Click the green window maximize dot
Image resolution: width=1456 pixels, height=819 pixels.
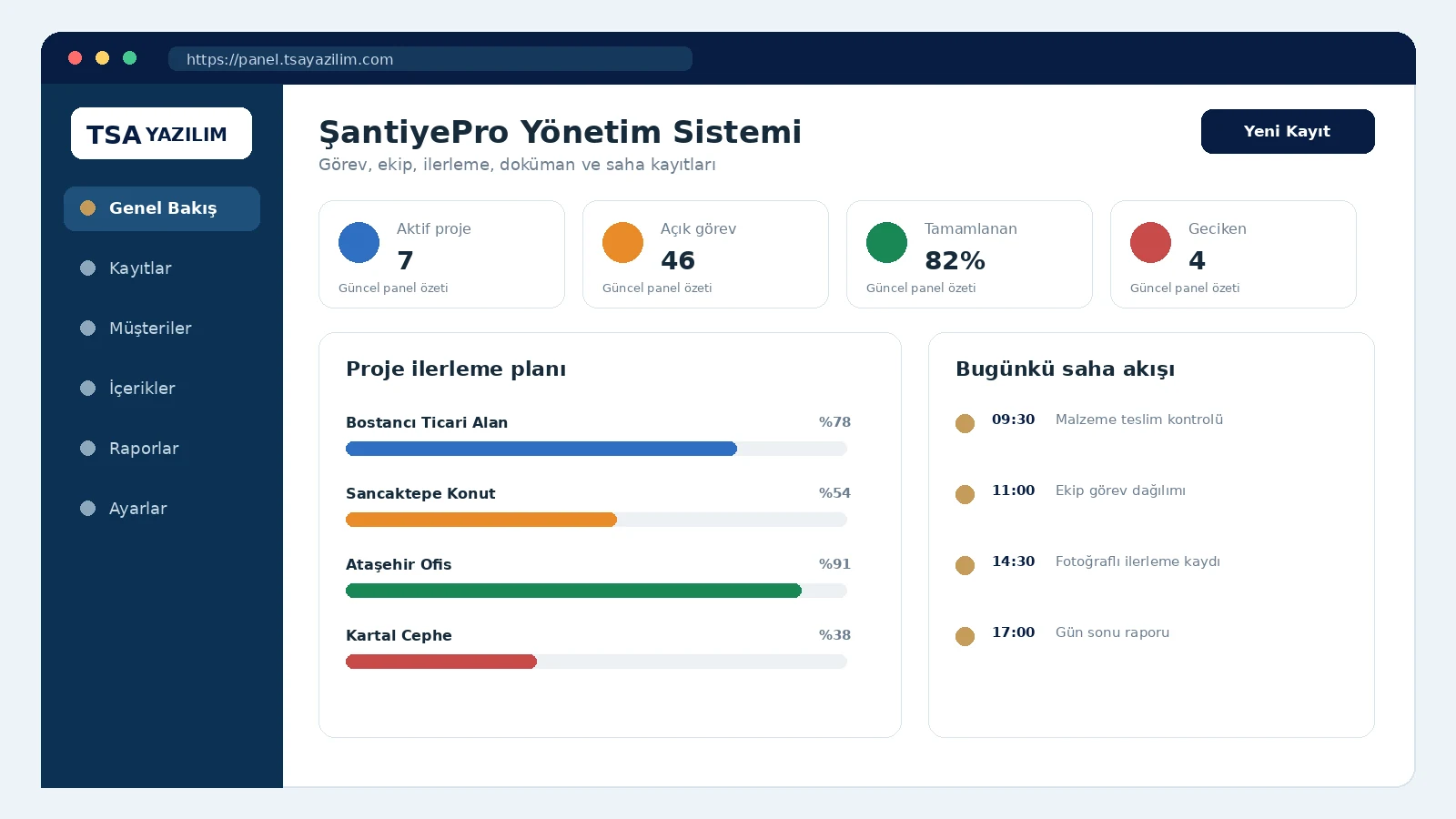[130, 58]
